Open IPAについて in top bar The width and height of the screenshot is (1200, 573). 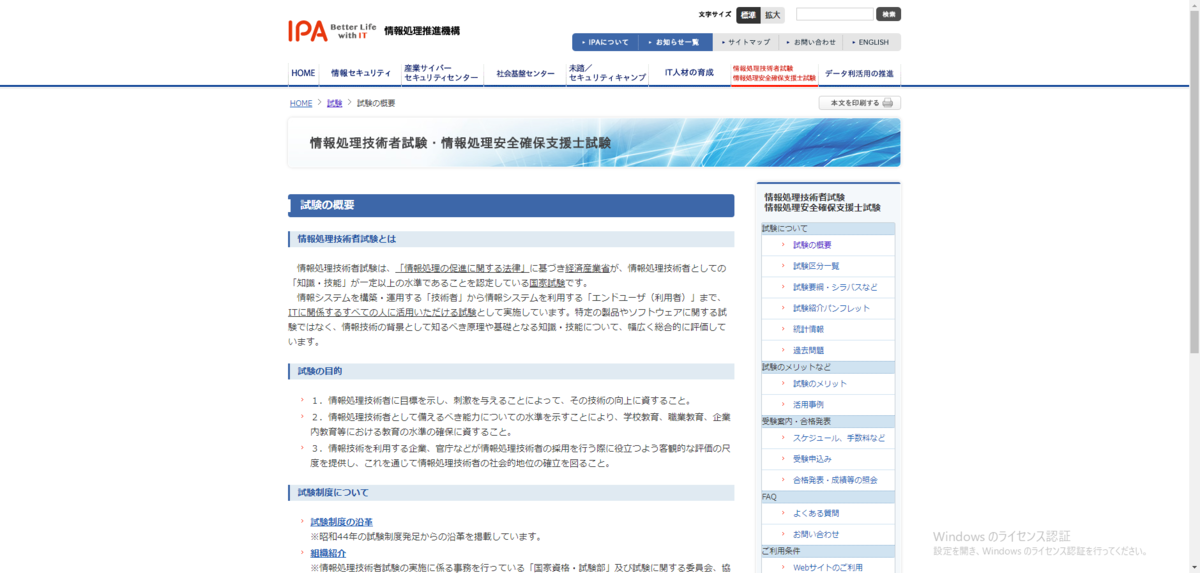click(605, 42)
